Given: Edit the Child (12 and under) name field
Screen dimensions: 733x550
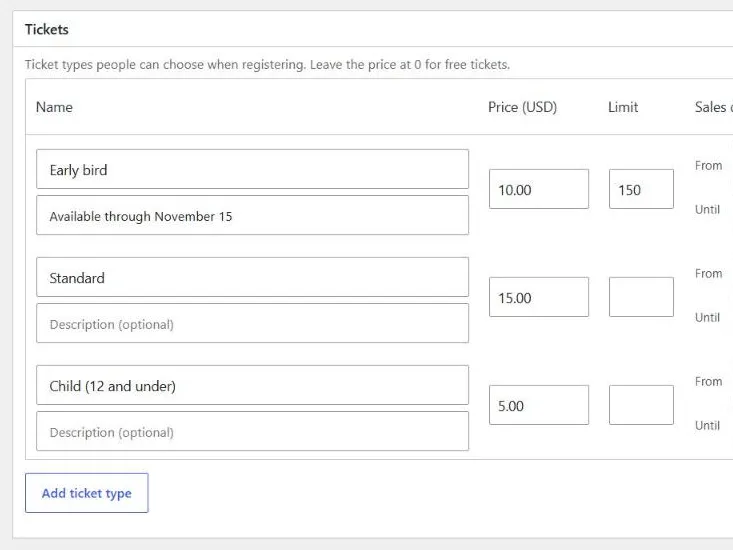Looking at the screenshot, I should [252, 385].
